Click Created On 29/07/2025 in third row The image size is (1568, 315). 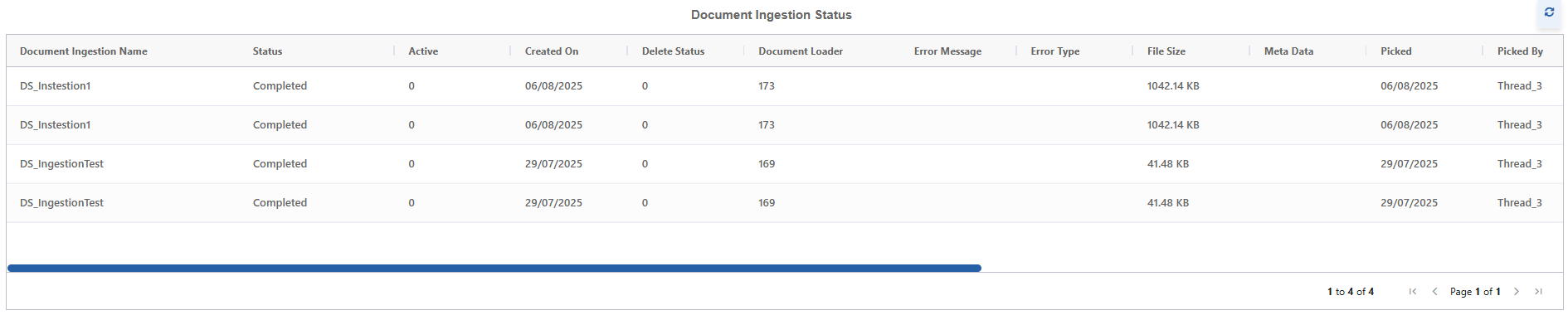(553, 164)
